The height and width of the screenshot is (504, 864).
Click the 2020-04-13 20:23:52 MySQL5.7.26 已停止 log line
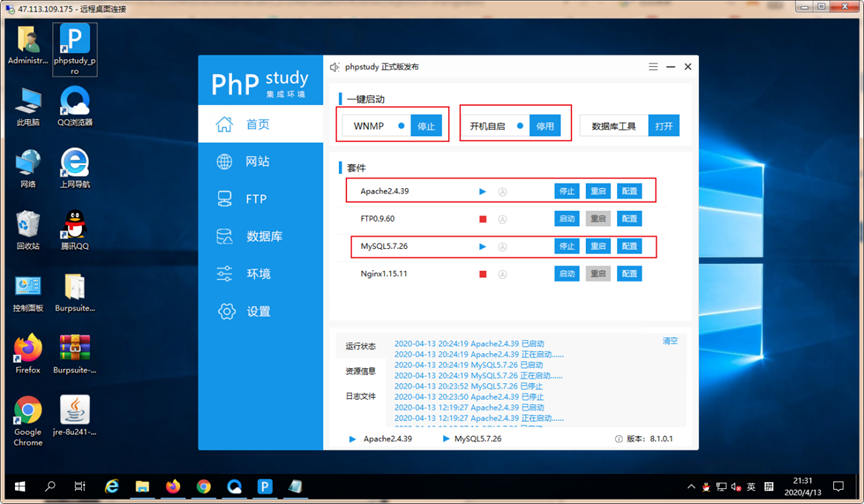[x=468, y=386]
